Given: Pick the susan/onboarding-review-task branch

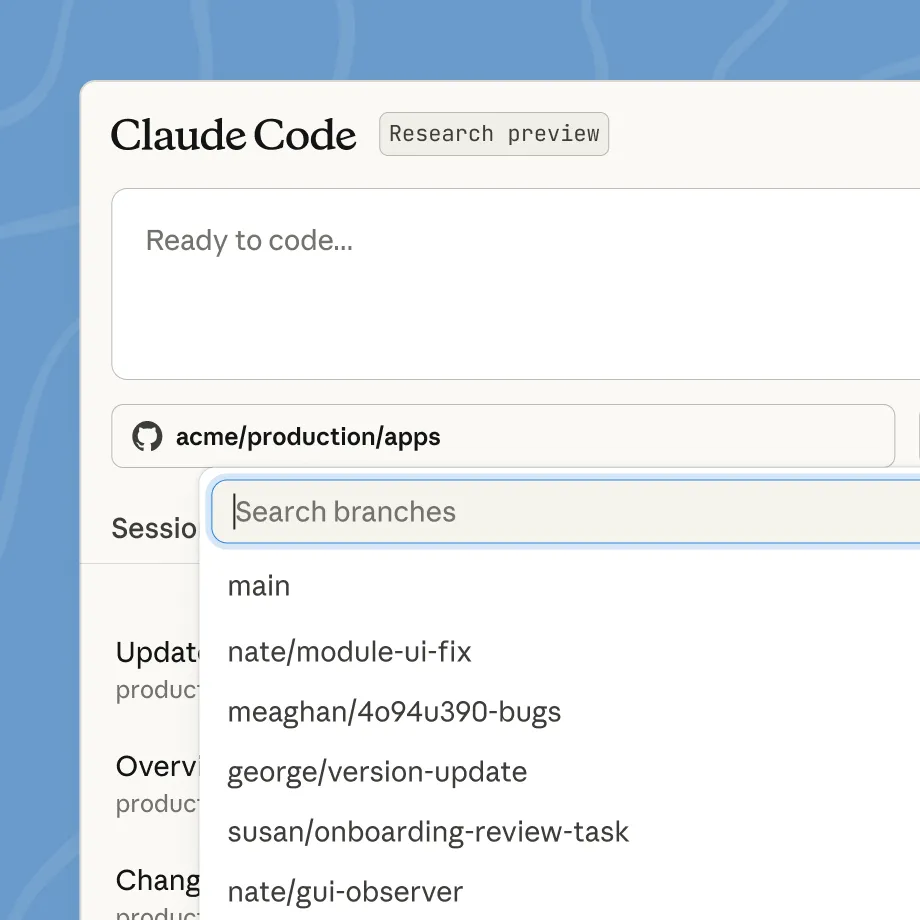Looking at the screenshot, I should pyautogui.click(x=428, y=832).
